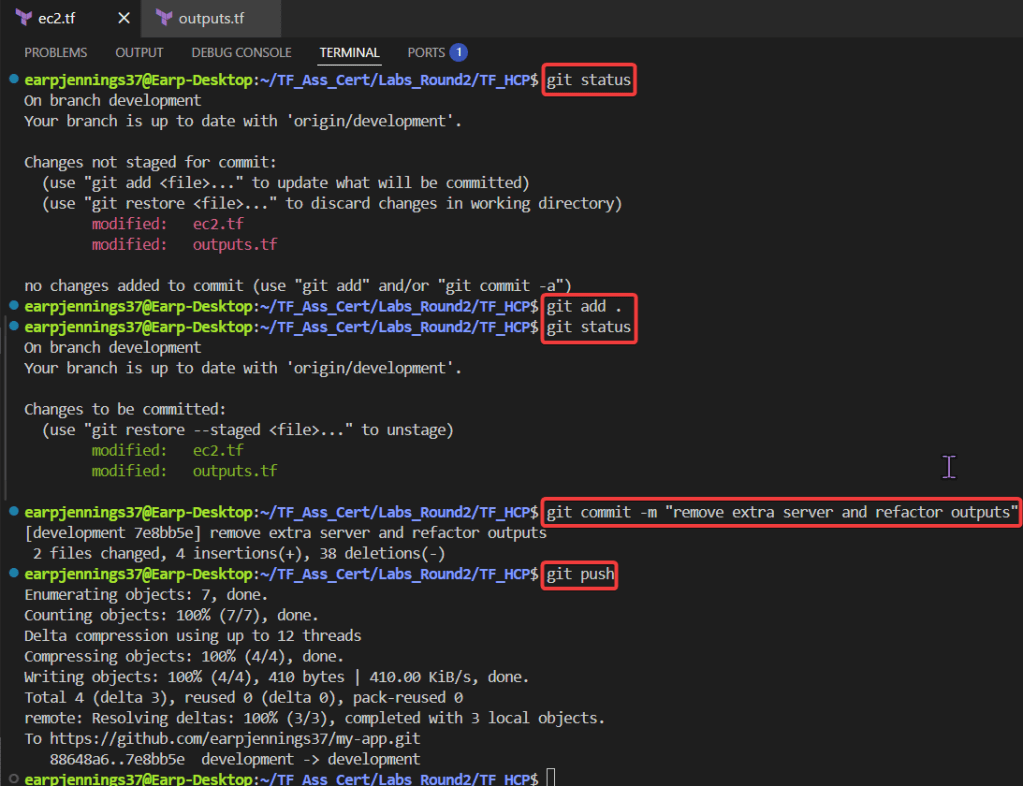Open the DEBUG CONSOLE panel tab
The height and width of the screenshot is (786, 1023).
point(241,52)
